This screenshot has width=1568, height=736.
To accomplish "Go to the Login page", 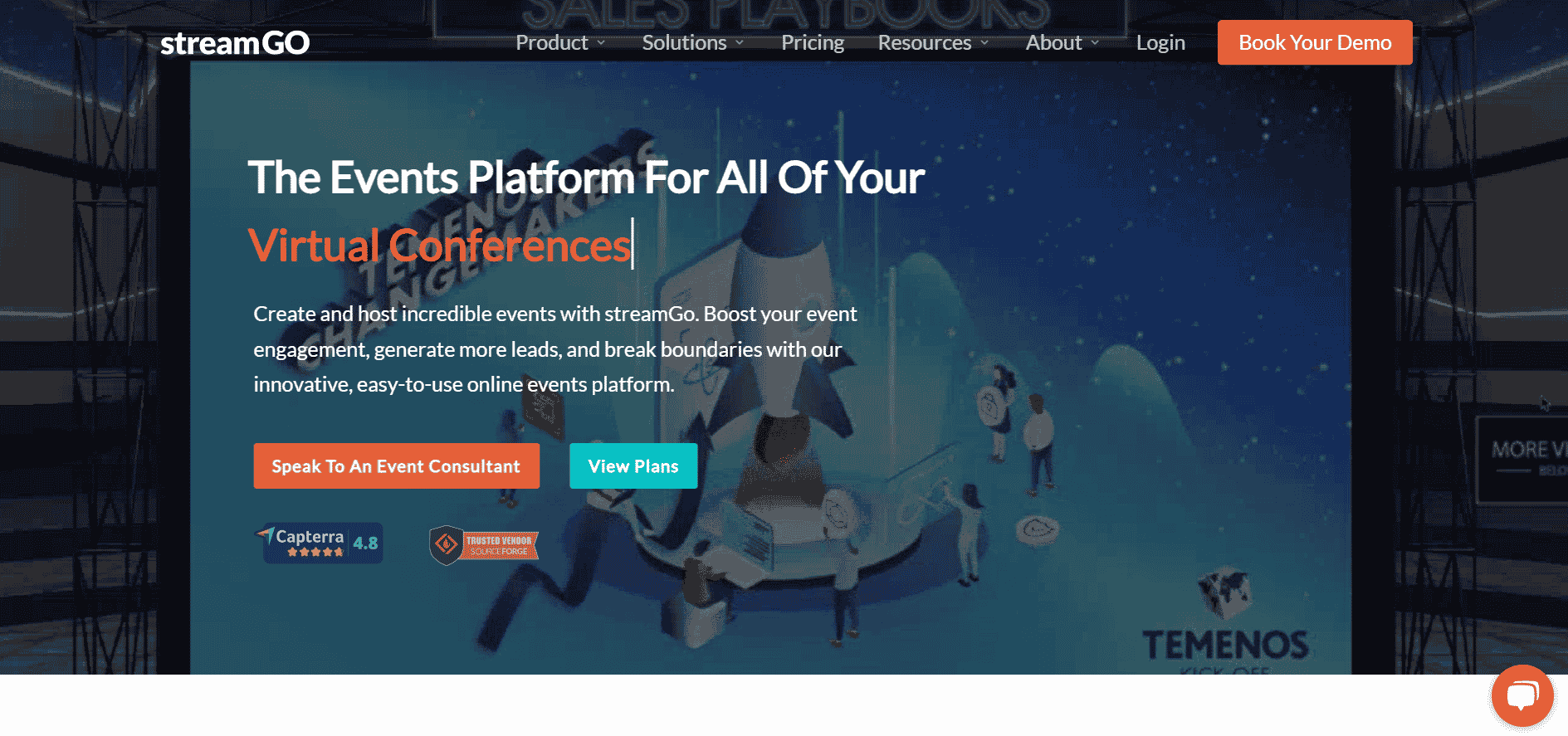I will pyautogui.click(x=1160, y=43).
